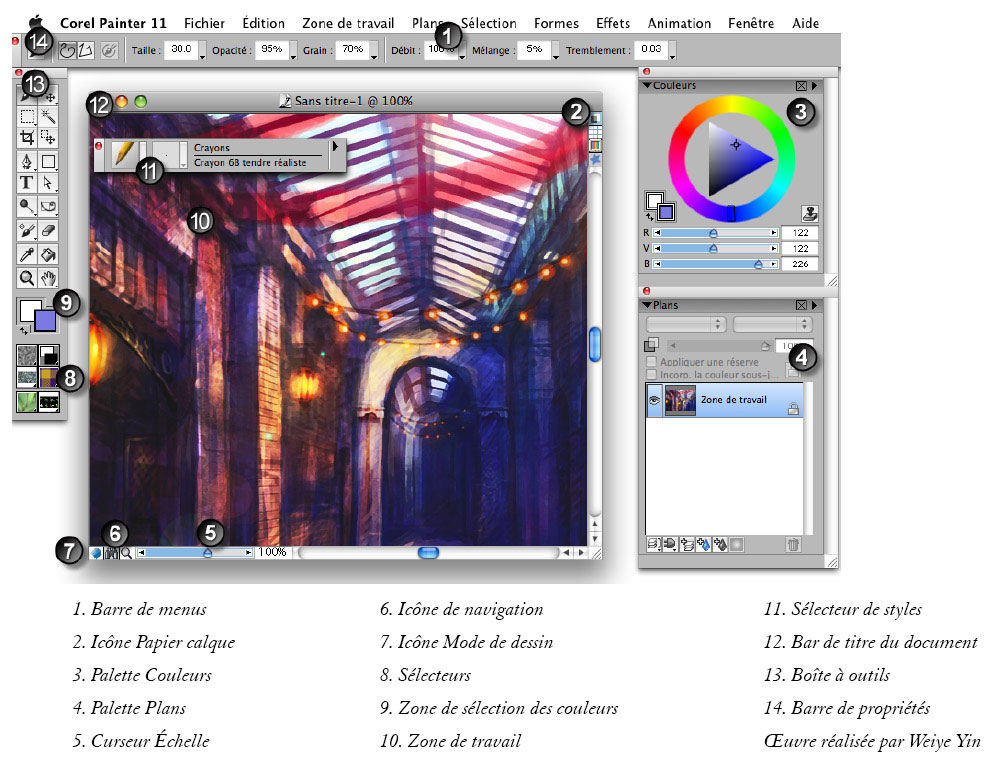The height and width of the screenshot is (777, 1001).
Task: Toggle the grid overlay icon
Action: click(596, 132)
